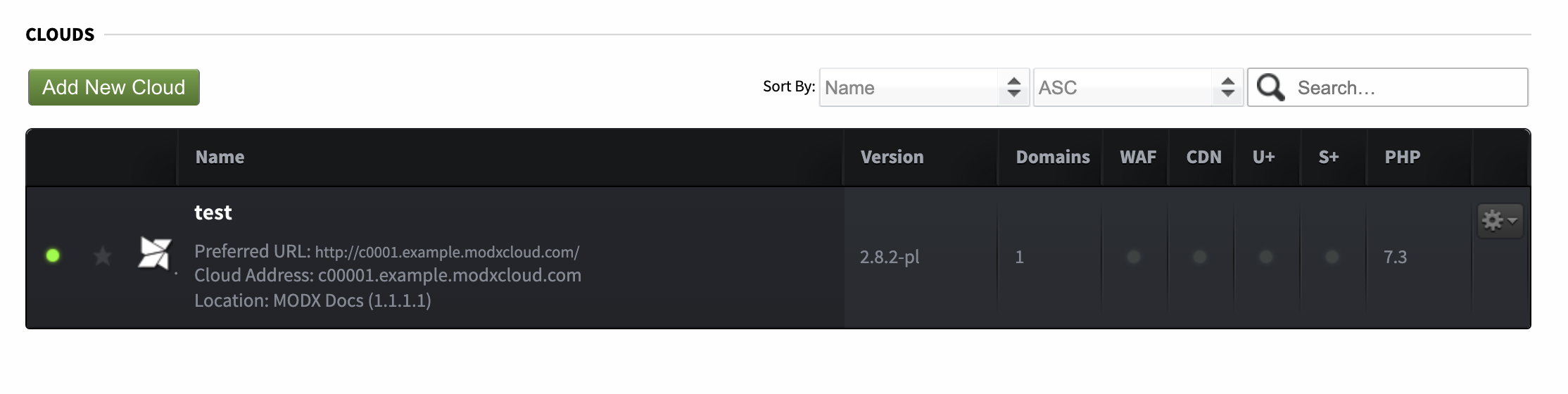This screenshot has height=394, width=1568.
Task: Click the WAF status dot for test
Action: pos(1134,257)
